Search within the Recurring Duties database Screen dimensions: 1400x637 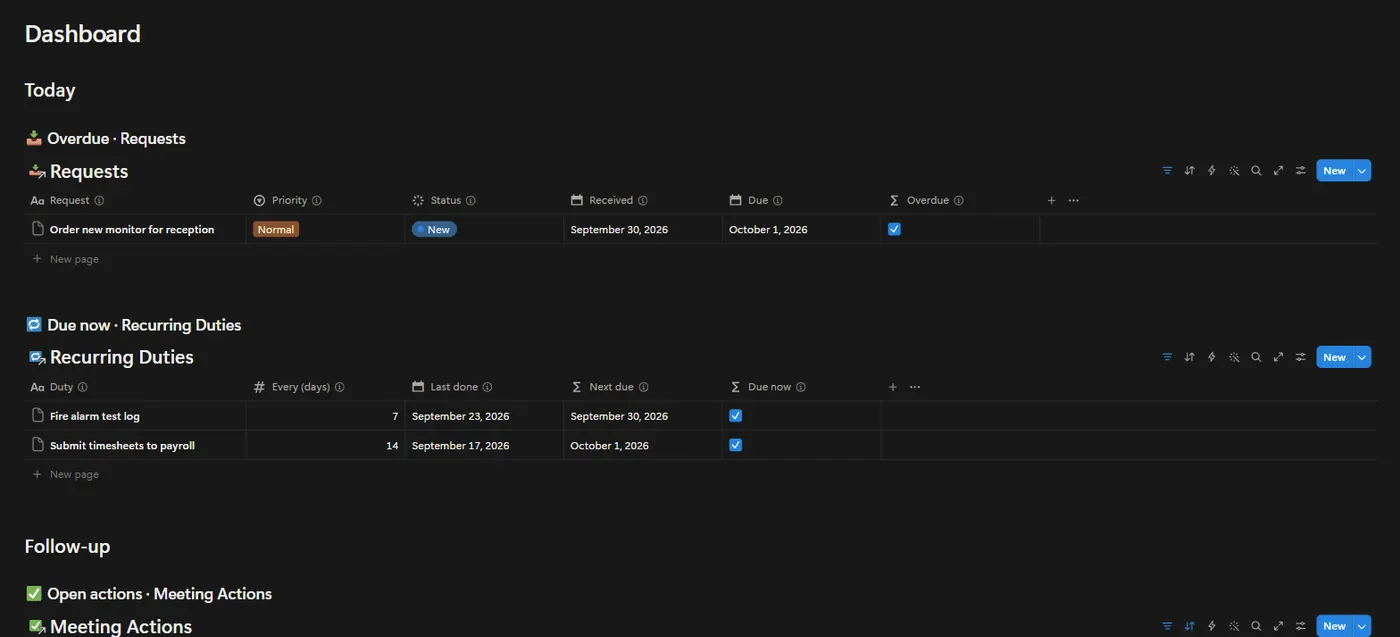pos(1256,357)
